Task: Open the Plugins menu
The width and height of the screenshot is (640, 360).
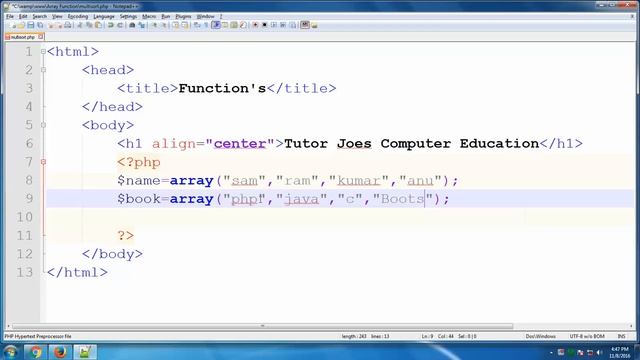Action: point(183,16)
